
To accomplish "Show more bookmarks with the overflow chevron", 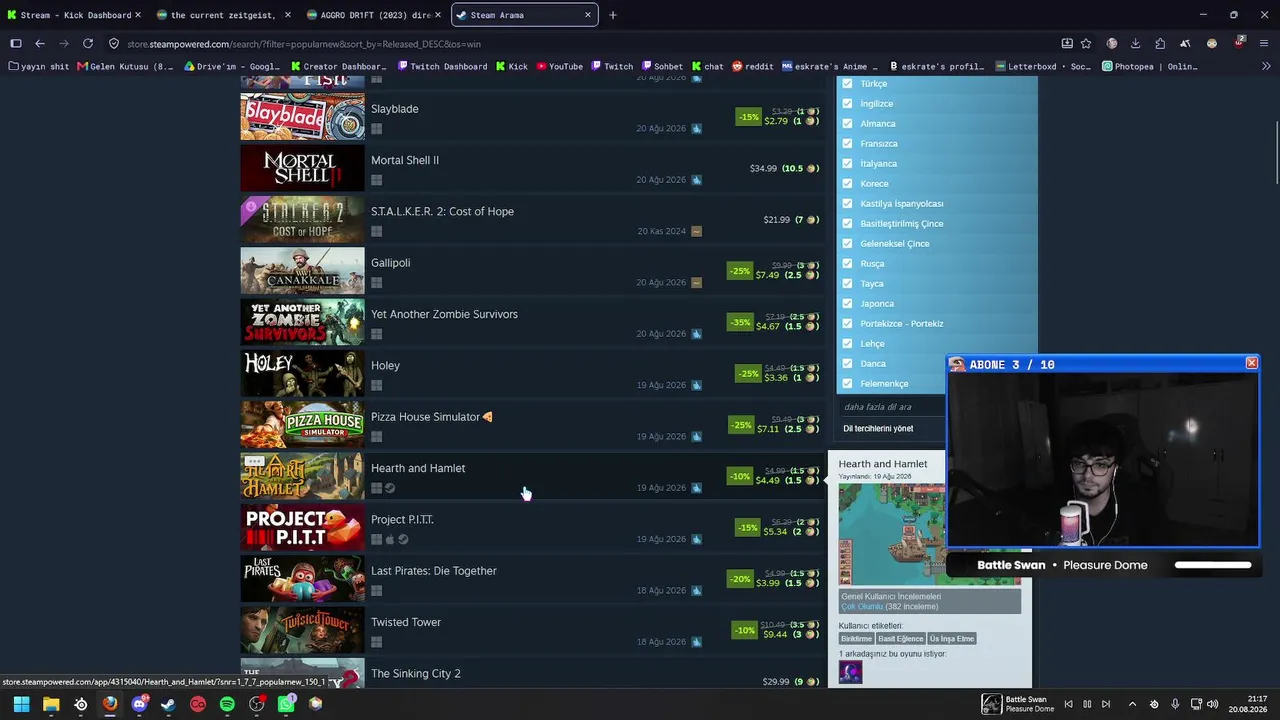I will click(1266, 67).
